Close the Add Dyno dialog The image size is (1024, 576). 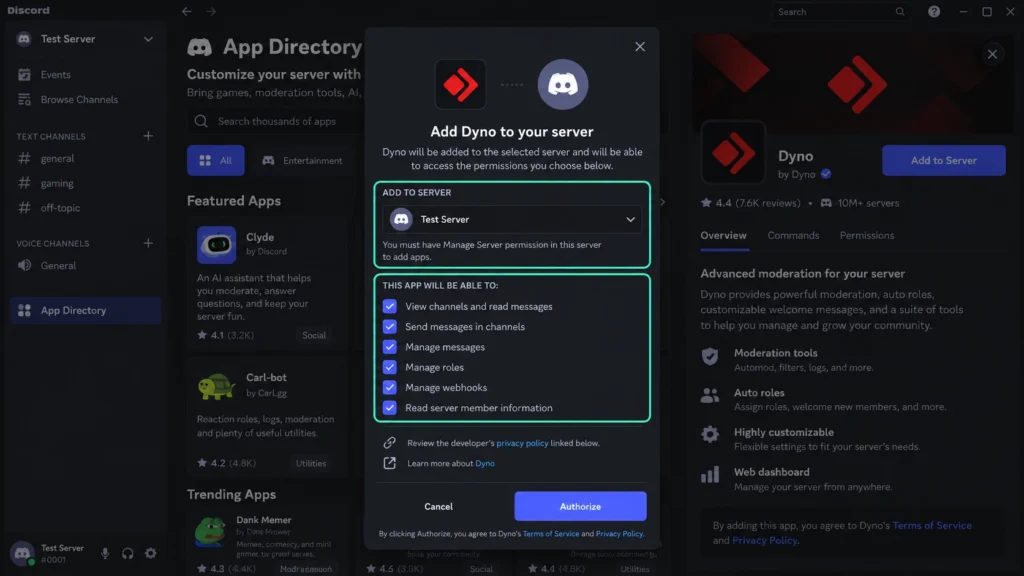tap(640, 46)
